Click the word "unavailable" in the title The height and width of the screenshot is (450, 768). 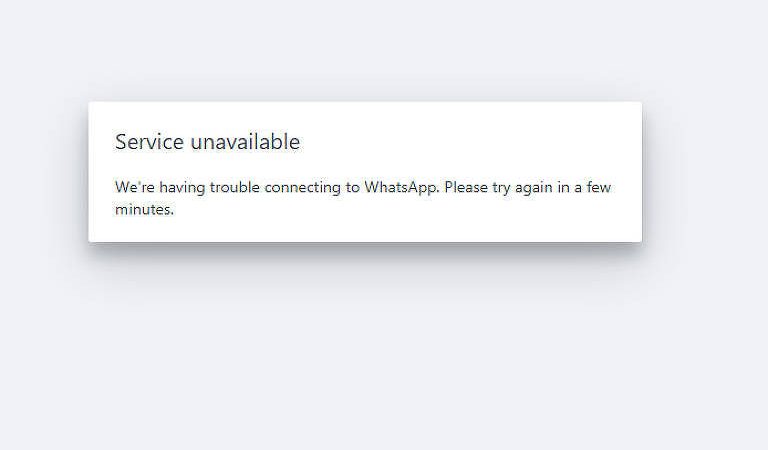(x=245, y=142)
